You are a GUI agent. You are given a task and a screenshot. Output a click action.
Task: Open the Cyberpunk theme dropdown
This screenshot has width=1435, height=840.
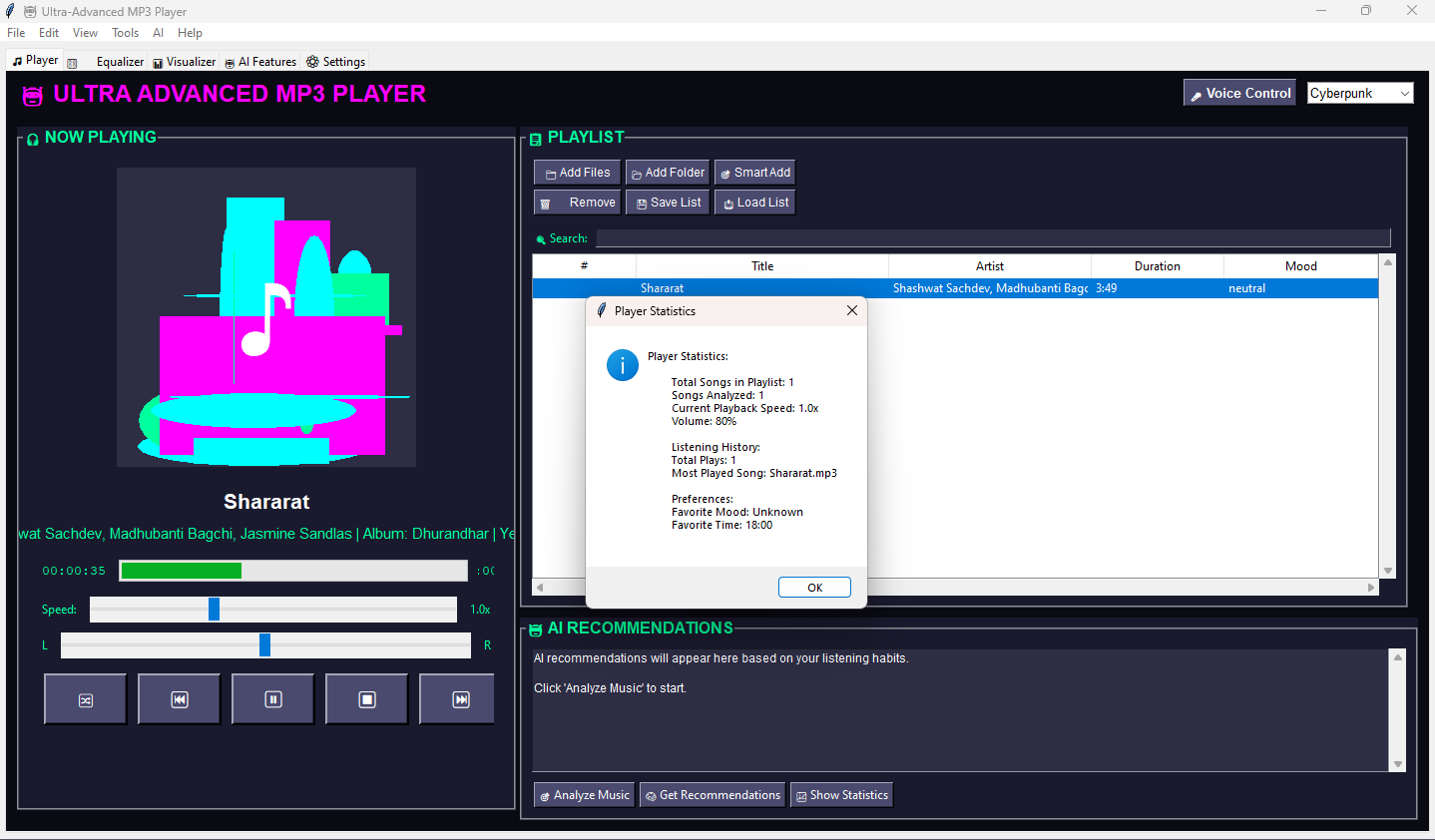point(1359,93)
